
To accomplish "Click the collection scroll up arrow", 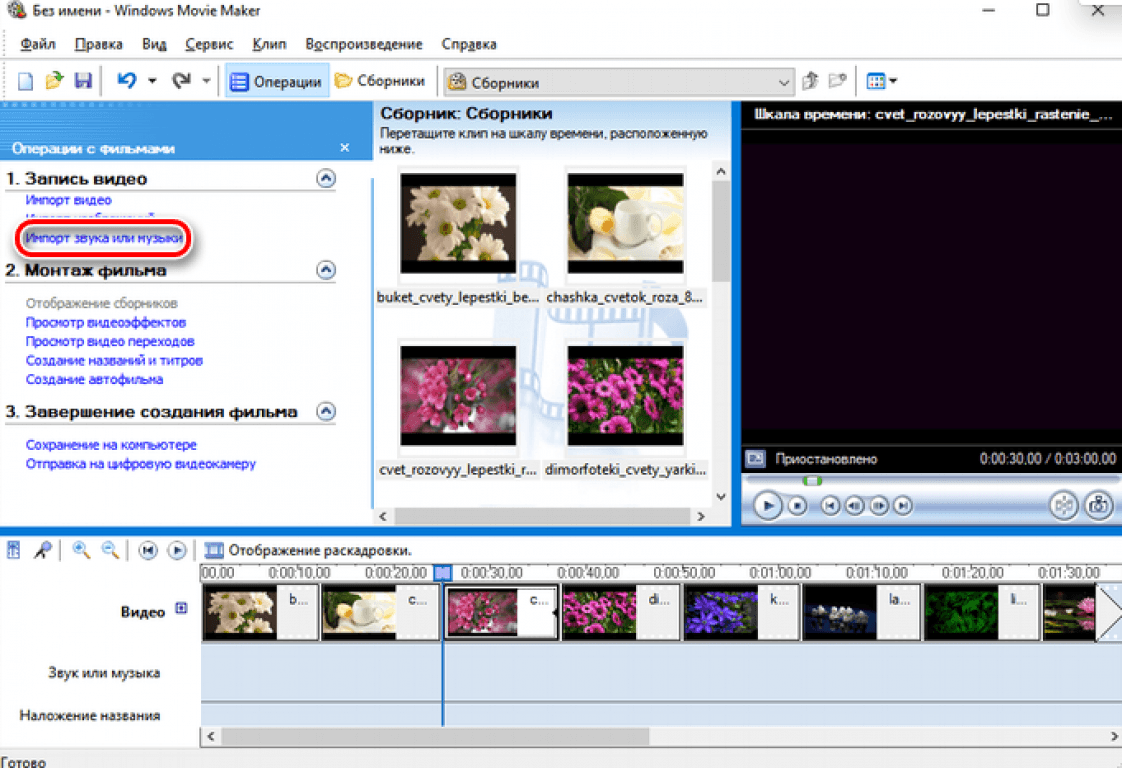I will click(721, 172).
